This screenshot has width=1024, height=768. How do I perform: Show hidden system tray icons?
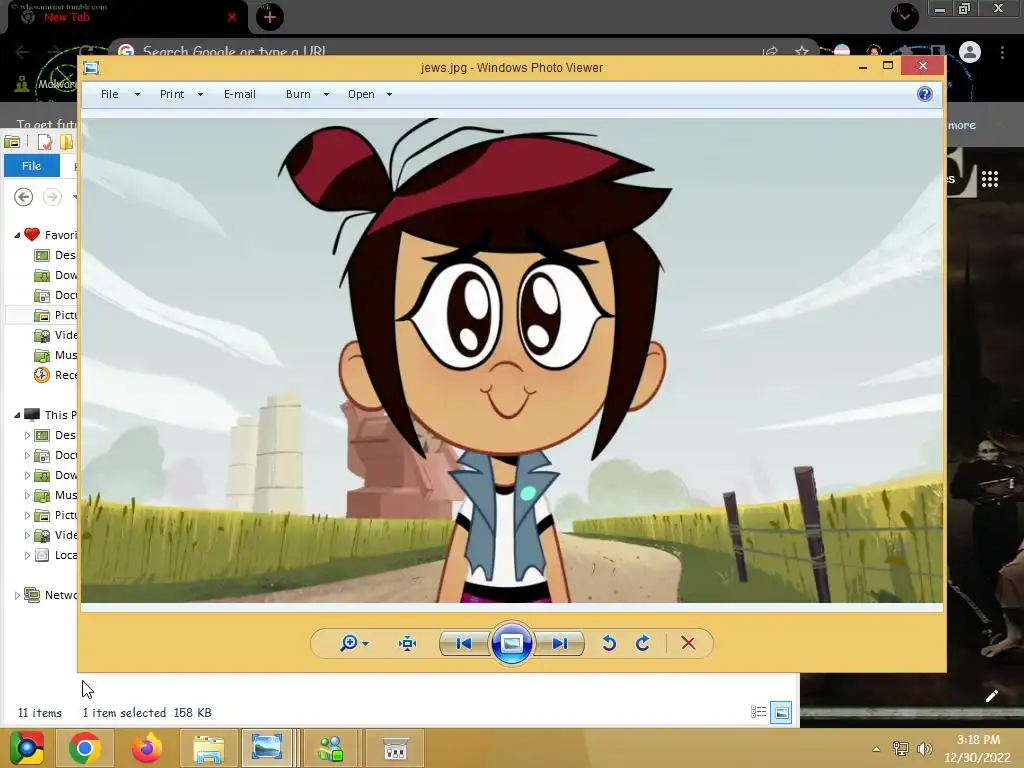[x=876, y=749]
